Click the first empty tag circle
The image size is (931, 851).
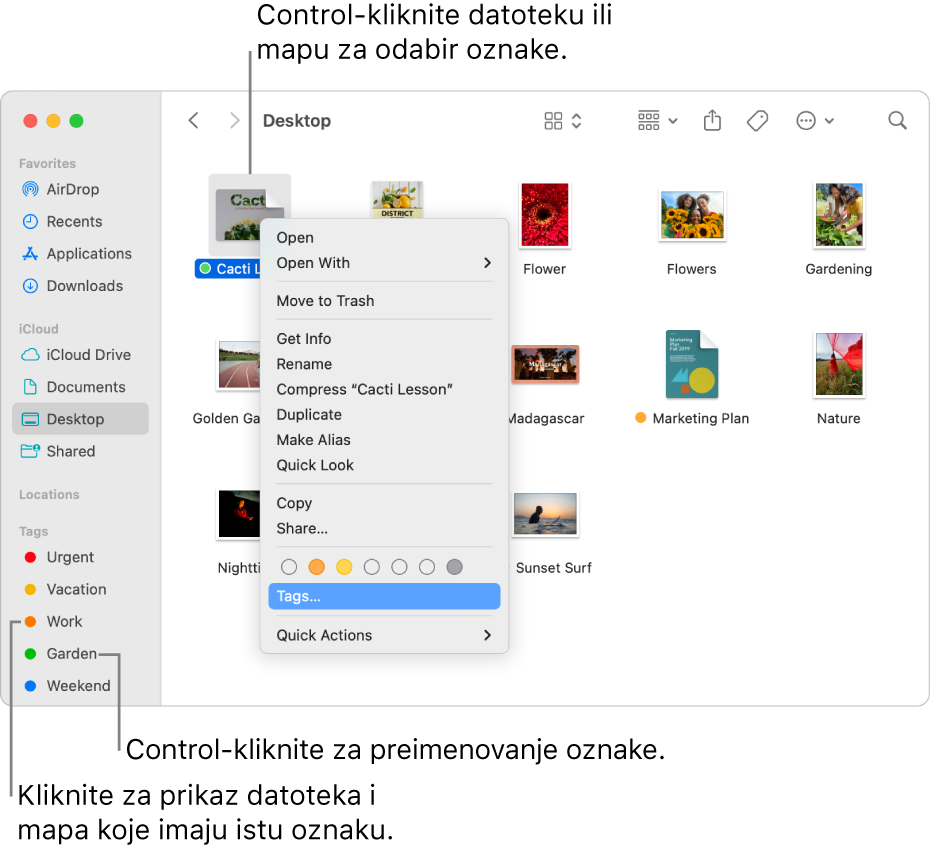[289, 567]
